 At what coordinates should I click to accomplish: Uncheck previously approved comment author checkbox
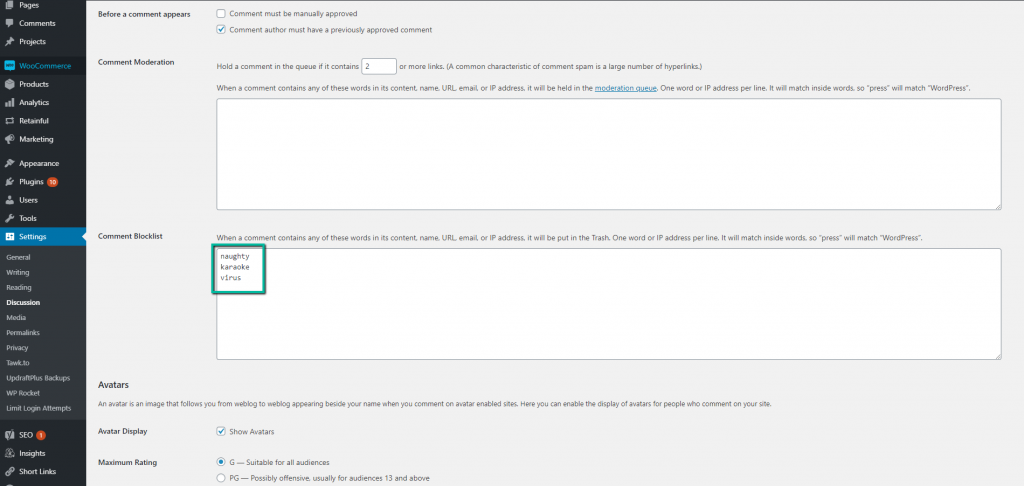pyautogui.click(x=221, y=29)
